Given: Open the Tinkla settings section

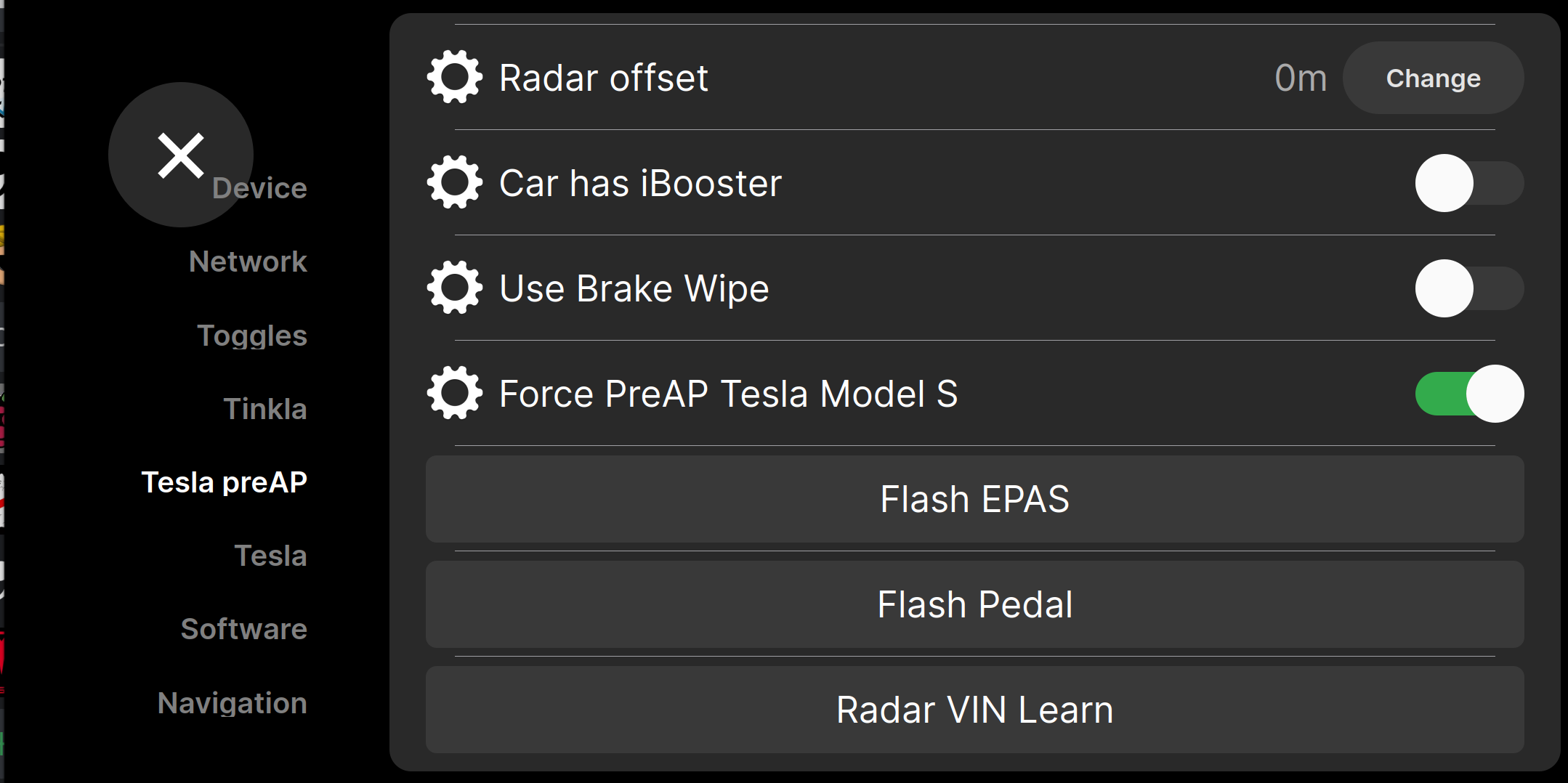Looking at the screenshot, I should click(265, 409).
